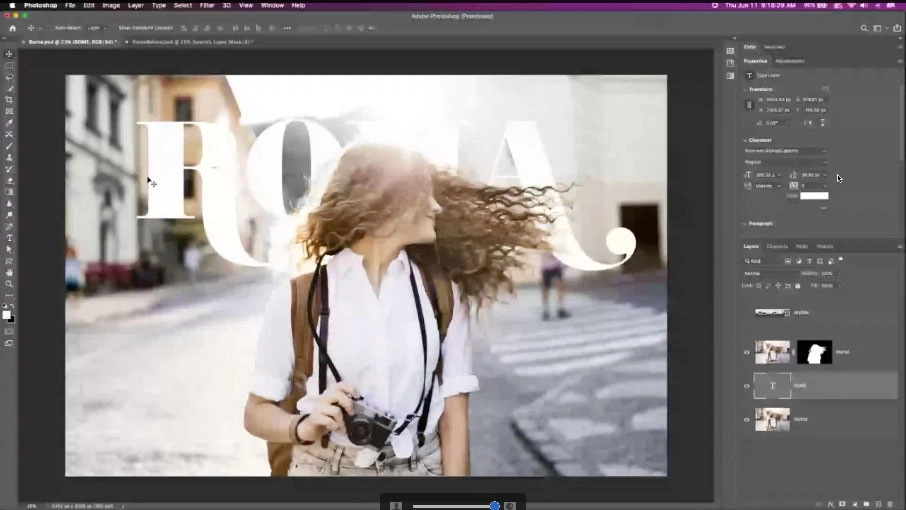The image size is (906, 510).
Task: Select the Lasso tool
Action: [9, 77]
